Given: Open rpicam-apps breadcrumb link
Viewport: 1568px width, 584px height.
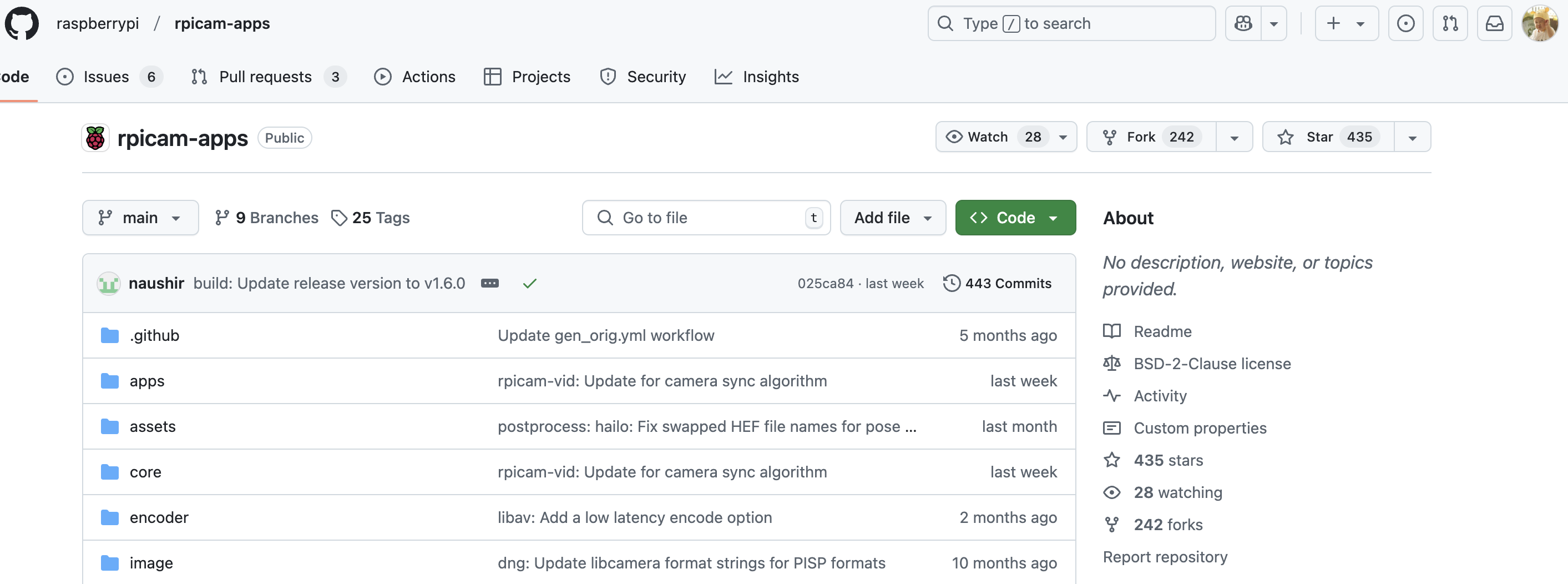Looking at the screenshot, I should click(x=222, y=24).
